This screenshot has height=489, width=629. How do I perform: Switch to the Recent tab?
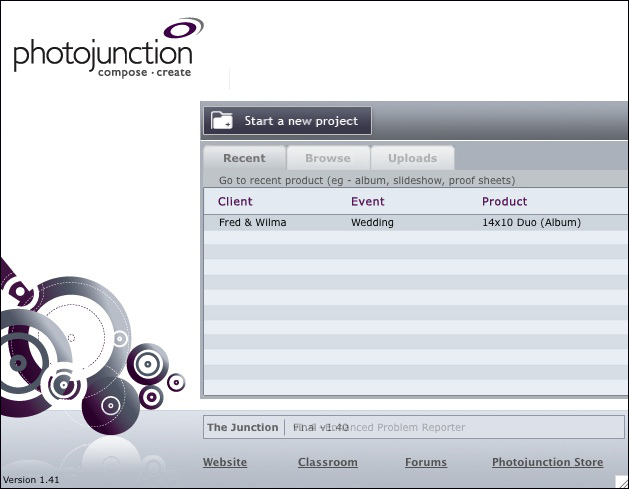[x=244, y=158]
